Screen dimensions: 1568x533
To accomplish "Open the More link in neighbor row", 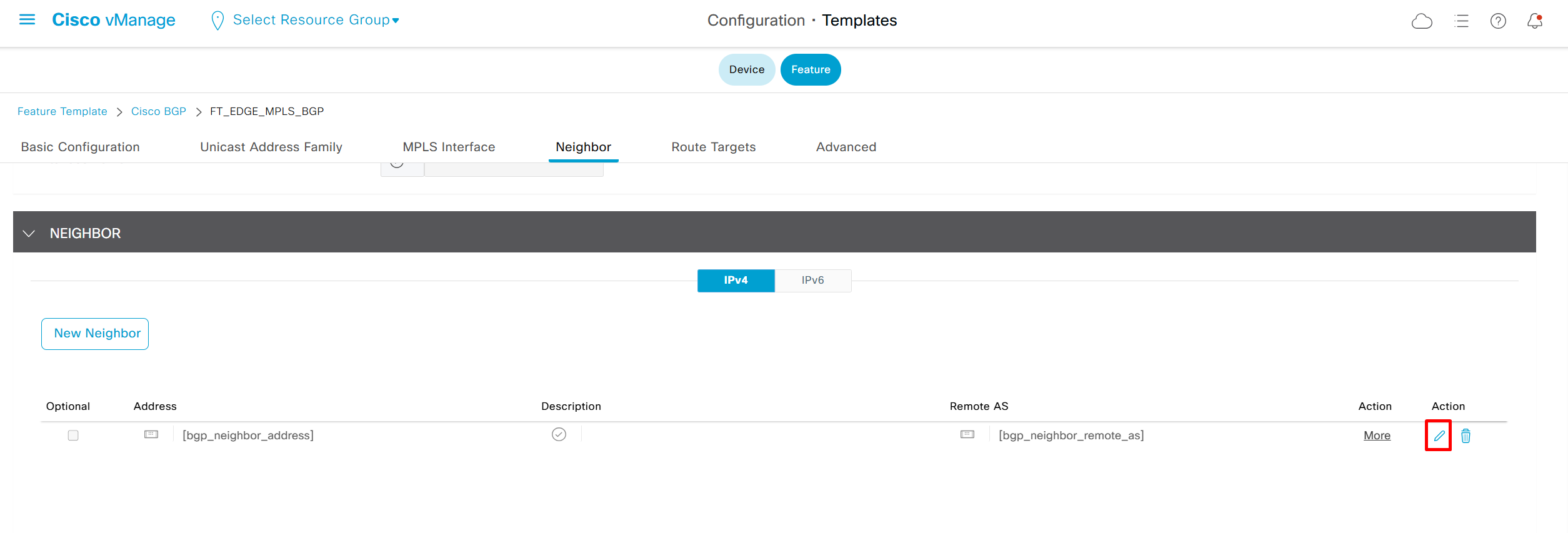I will (1377, 436).
